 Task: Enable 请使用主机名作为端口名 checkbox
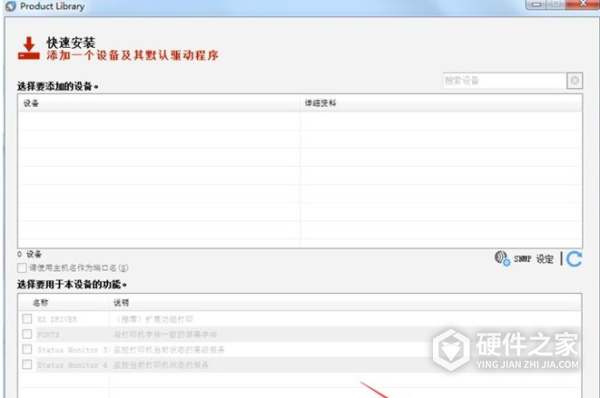pyautogui.click(x=22, y=268)
